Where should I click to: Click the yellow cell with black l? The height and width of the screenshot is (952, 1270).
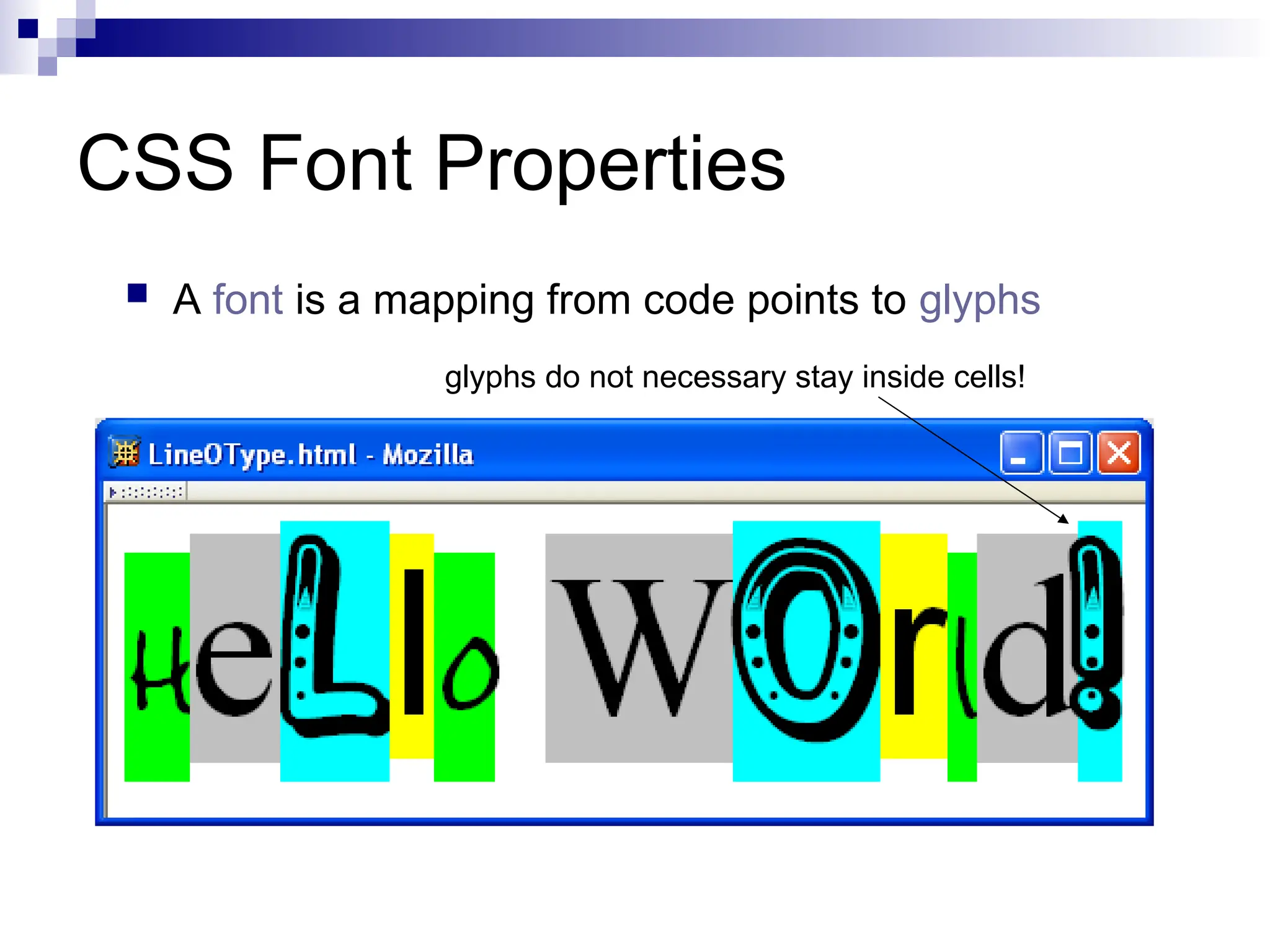click(x=413, y=641)
